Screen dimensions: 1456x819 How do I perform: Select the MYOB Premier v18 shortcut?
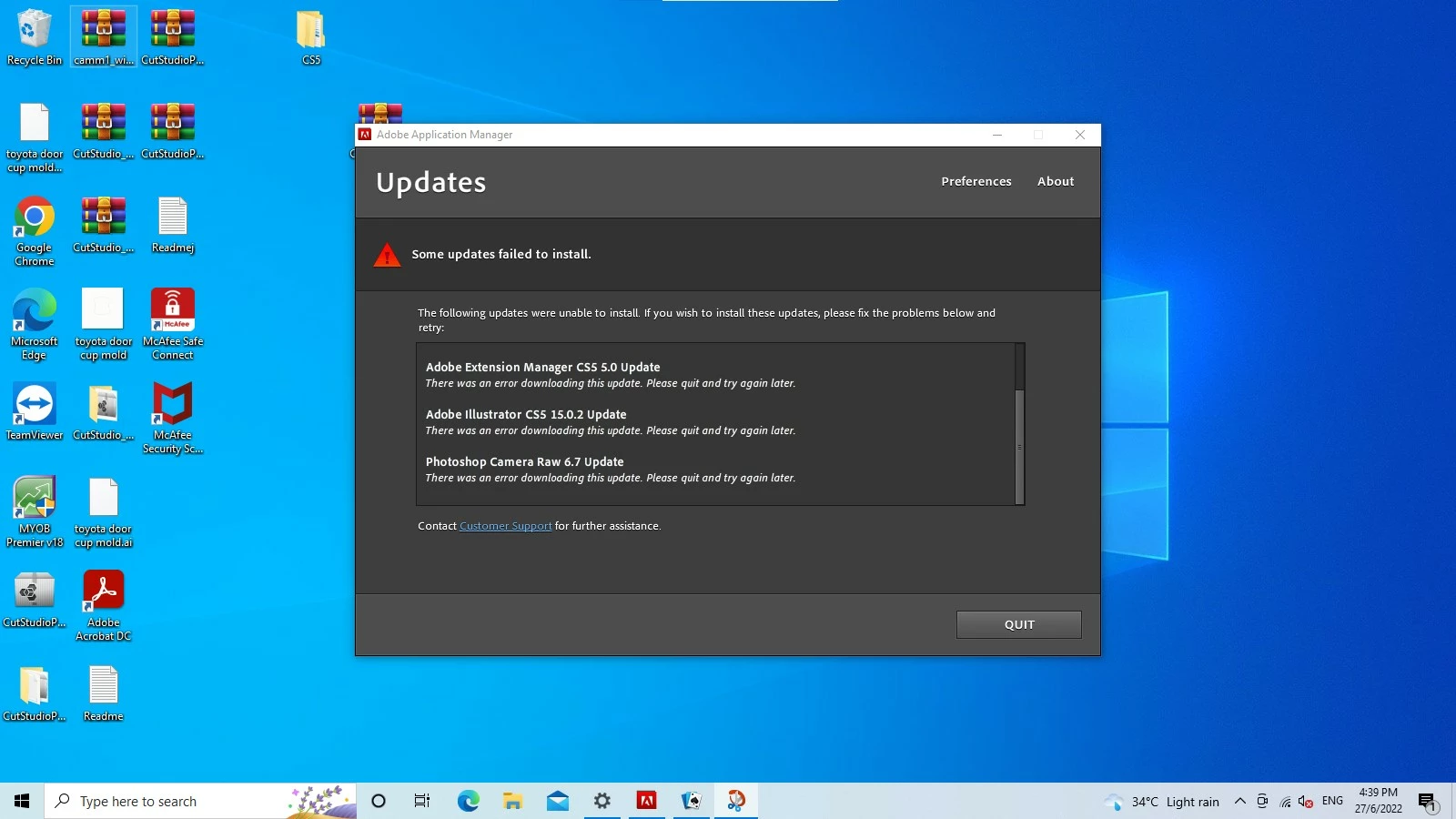[35, 512]
